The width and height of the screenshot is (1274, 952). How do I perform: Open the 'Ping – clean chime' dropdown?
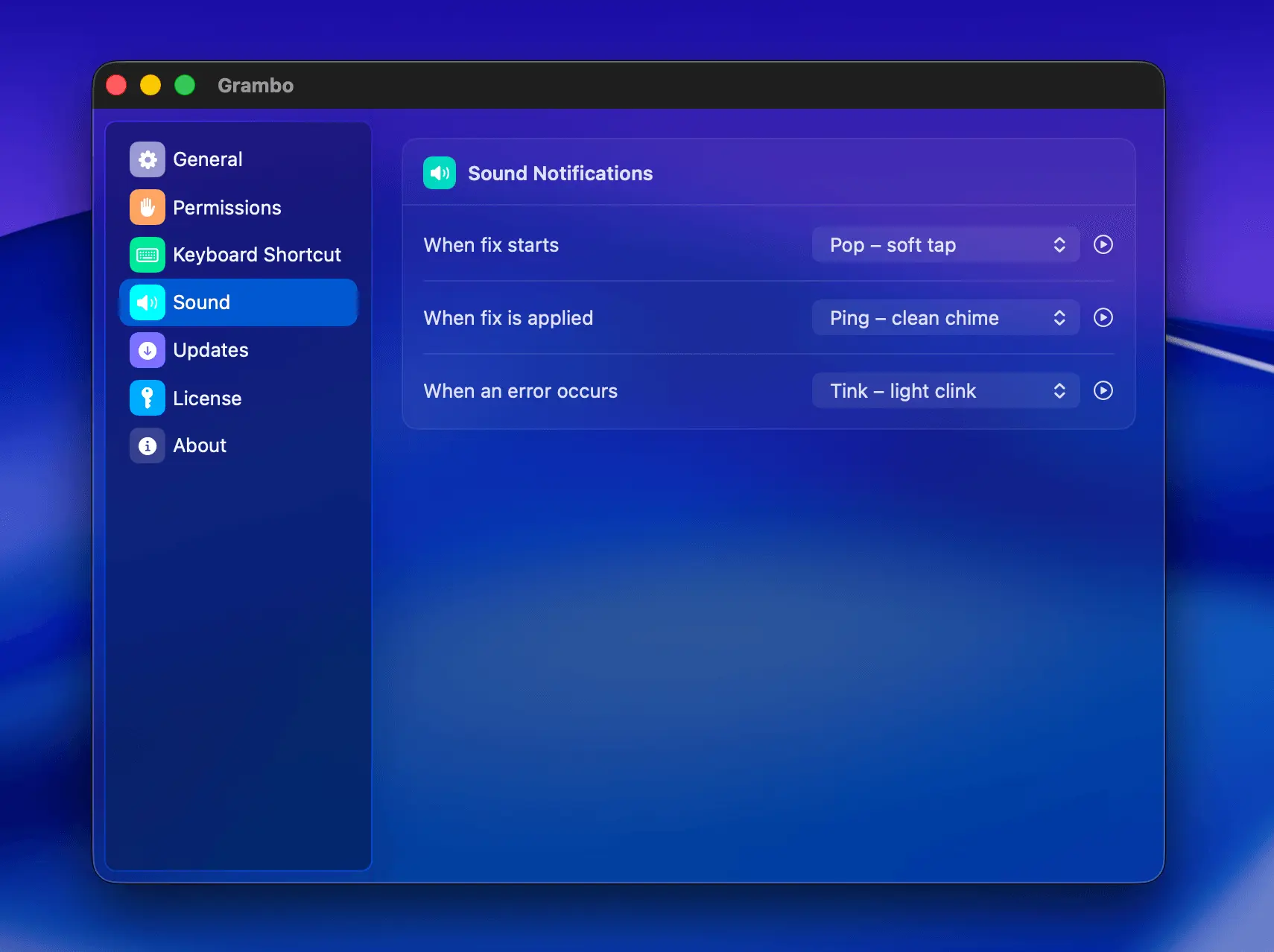point(945,317)
